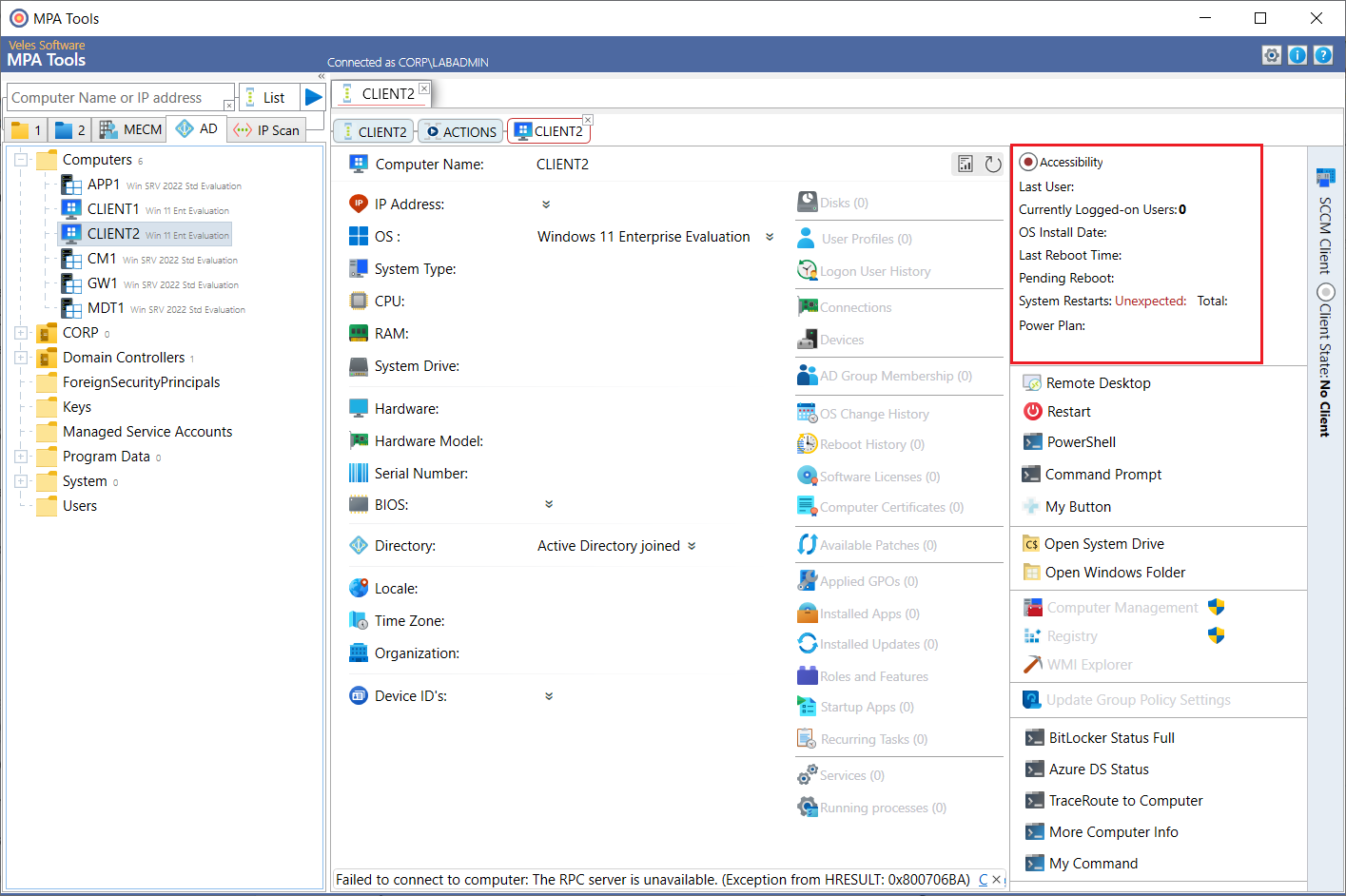Click Installed Updates icon

click(807, 643)
